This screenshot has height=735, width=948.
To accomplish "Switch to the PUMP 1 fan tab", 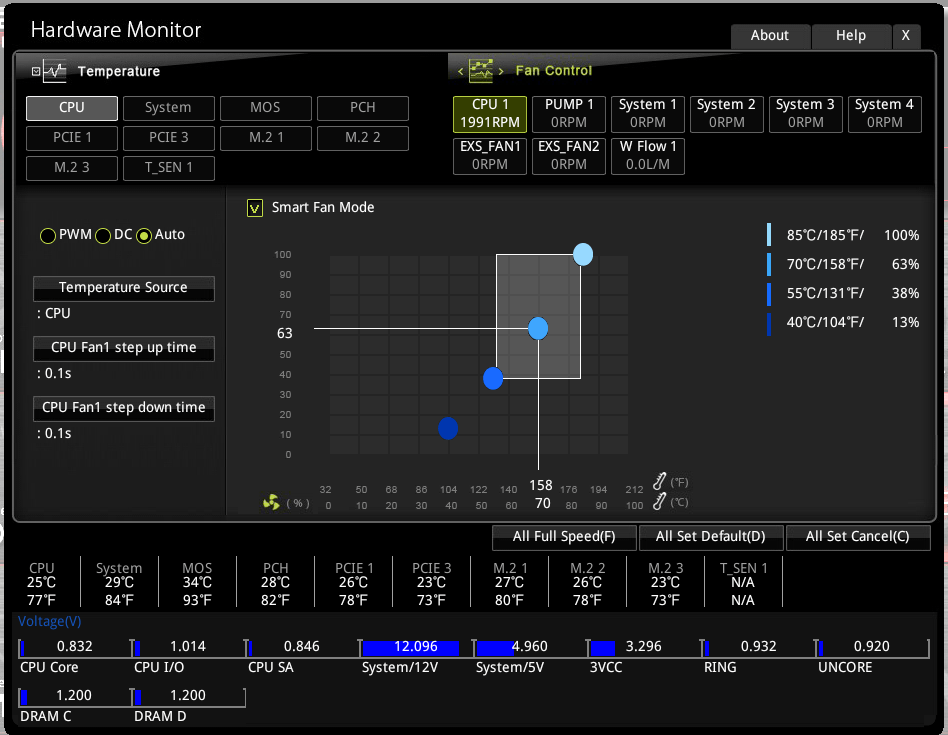I will click(x=568, y=114).
